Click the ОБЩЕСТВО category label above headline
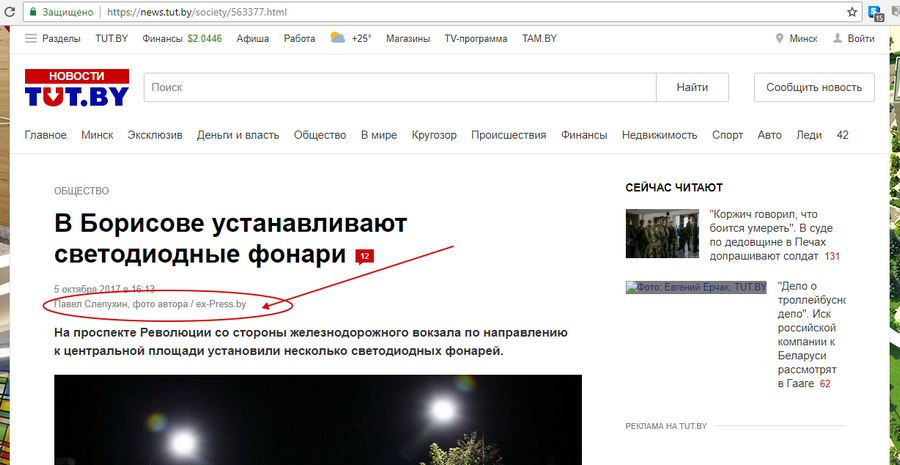900x465 pixels. coord(81,190)
